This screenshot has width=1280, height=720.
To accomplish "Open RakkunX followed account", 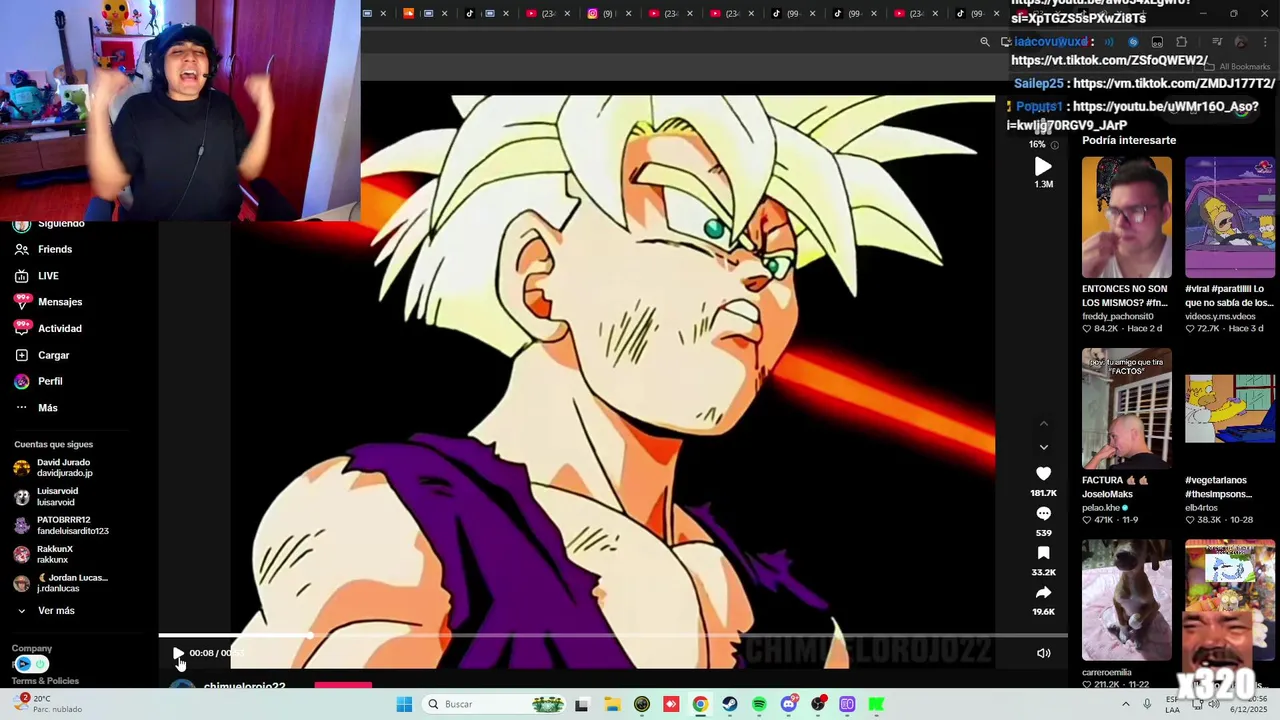I will pos(55,554).
